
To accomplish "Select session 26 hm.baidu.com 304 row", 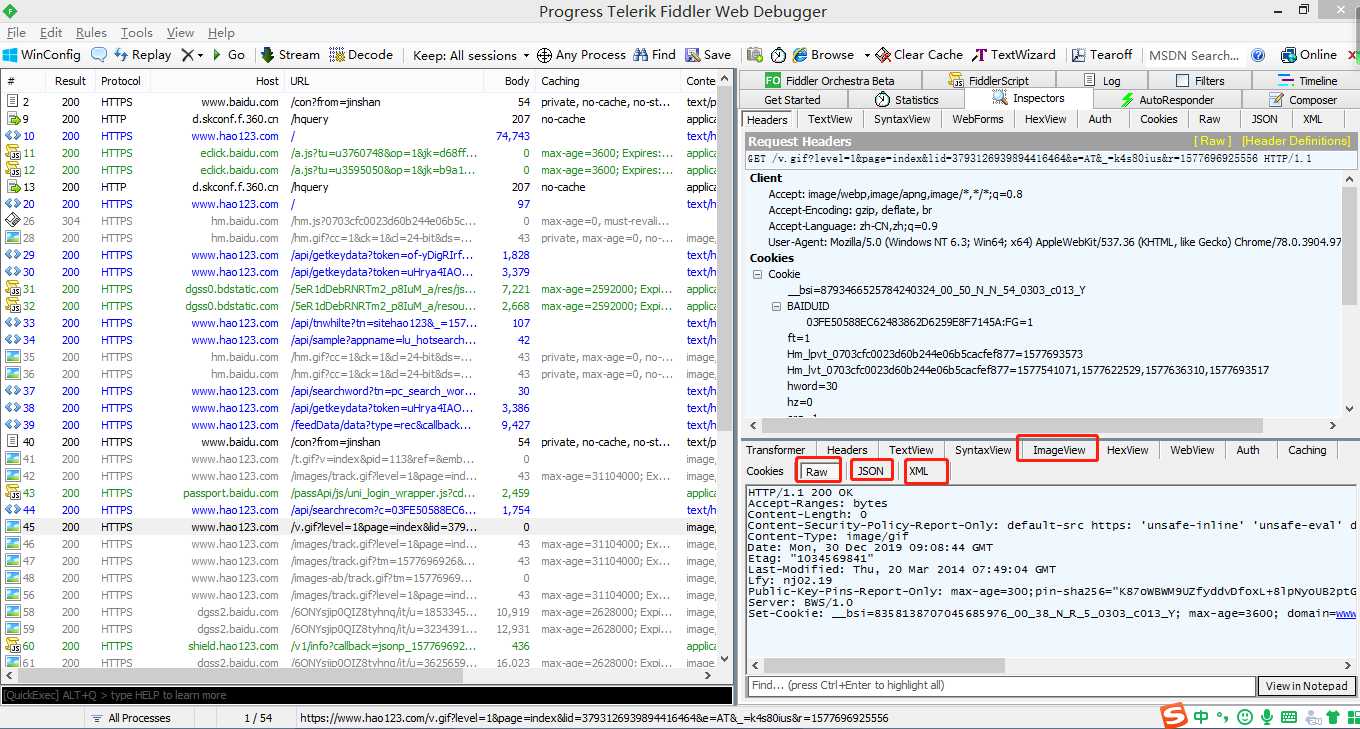I will tap(360, 221).
